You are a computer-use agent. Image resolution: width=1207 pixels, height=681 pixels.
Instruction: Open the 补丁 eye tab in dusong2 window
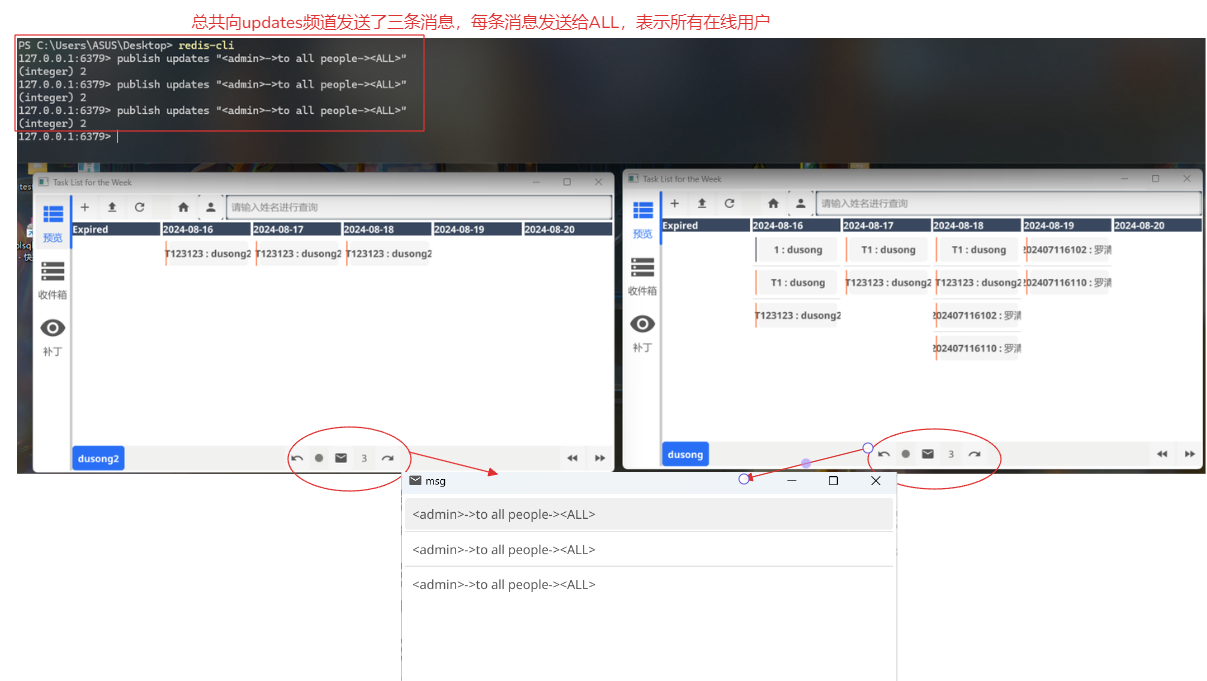(x=53, y=337)
